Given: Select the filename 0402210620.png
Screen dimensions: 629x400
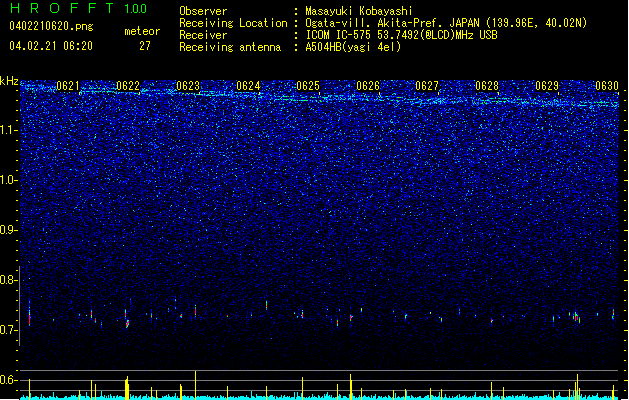Looking at the screenshot, I should 51,26.
